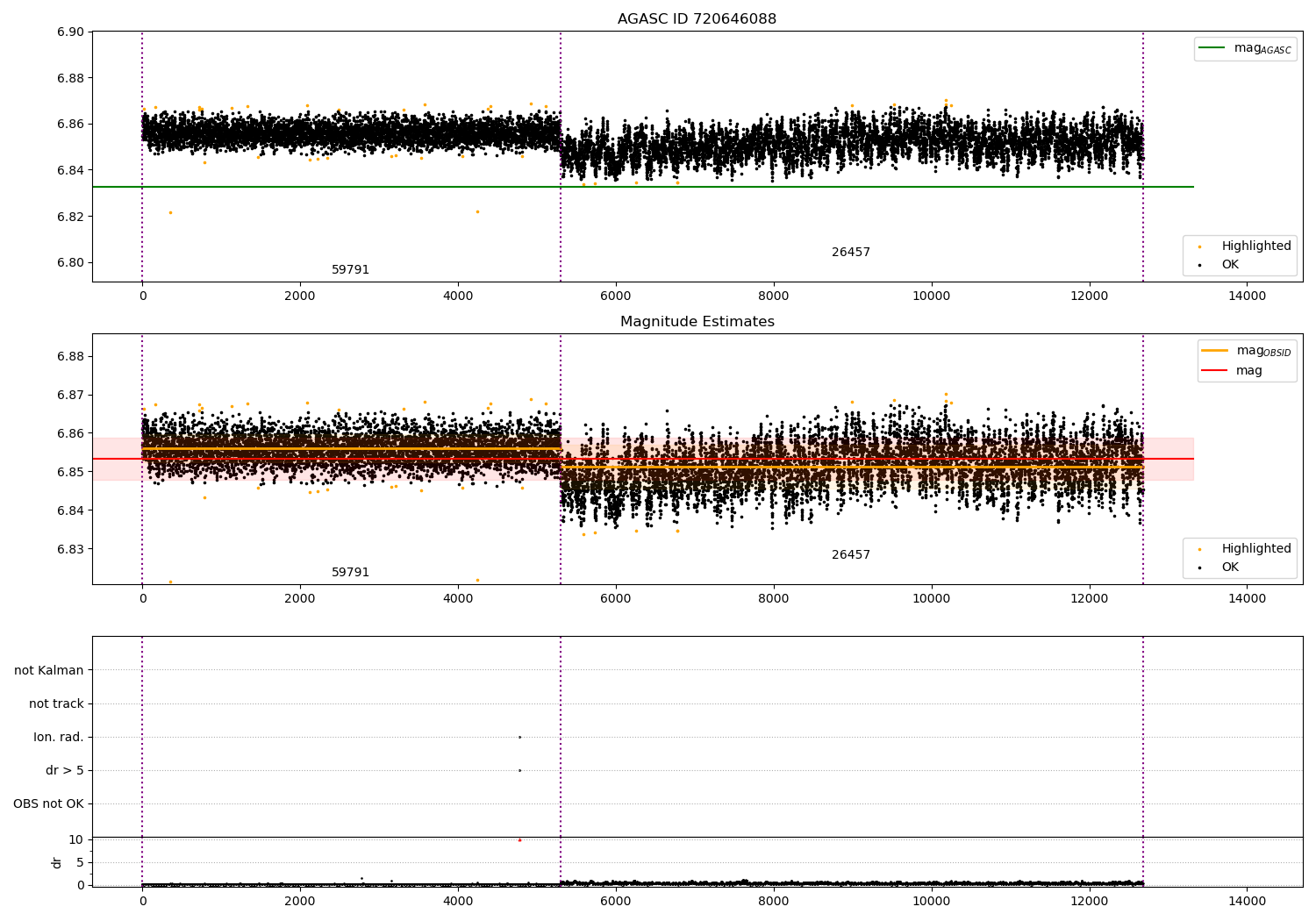Click the 6.87 y-tick in Magnitude Estimates plot

[x=71, y=396]
